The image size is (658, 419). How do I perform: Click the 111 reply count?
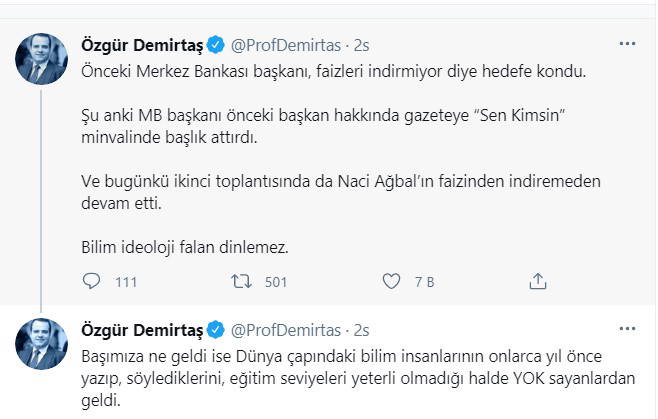125,282
